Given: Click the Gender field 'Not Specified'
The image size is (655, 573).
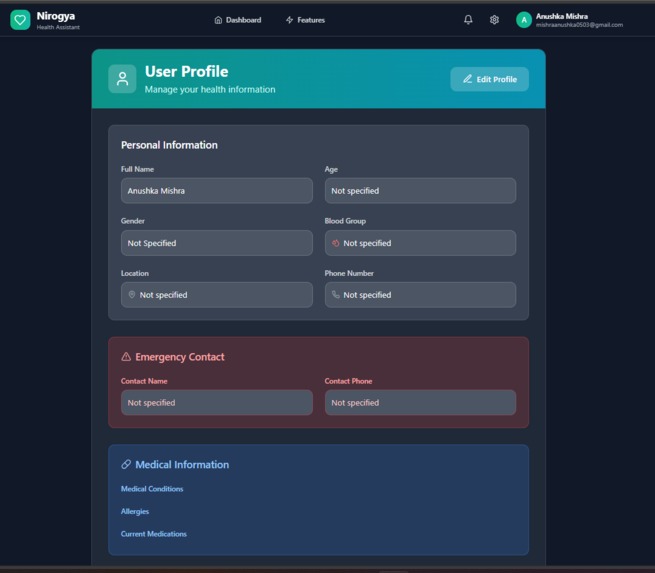Looking at the screenshot, I should [217, 243].
